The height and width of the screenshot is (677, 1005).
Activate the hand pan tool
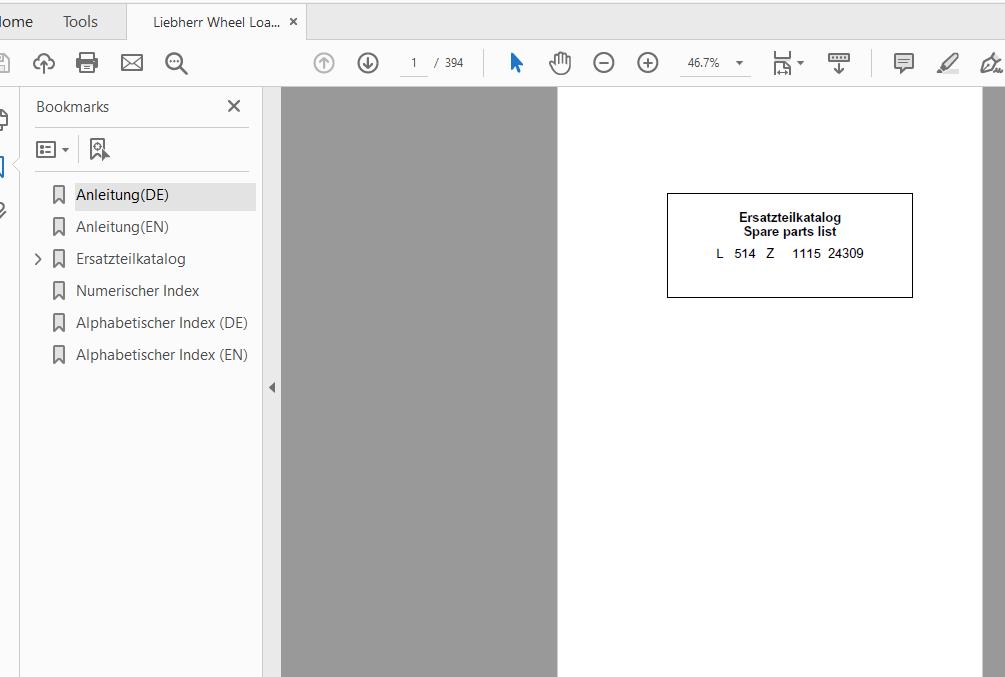pos(560,63)
